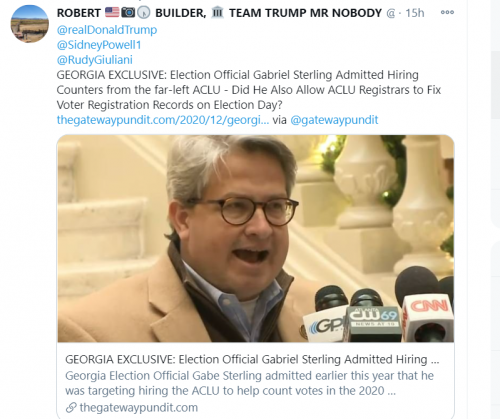The height and width of the screenshot is (419, 500).
Task: Click the US flag emoji in display name
Action: point(112,13)
